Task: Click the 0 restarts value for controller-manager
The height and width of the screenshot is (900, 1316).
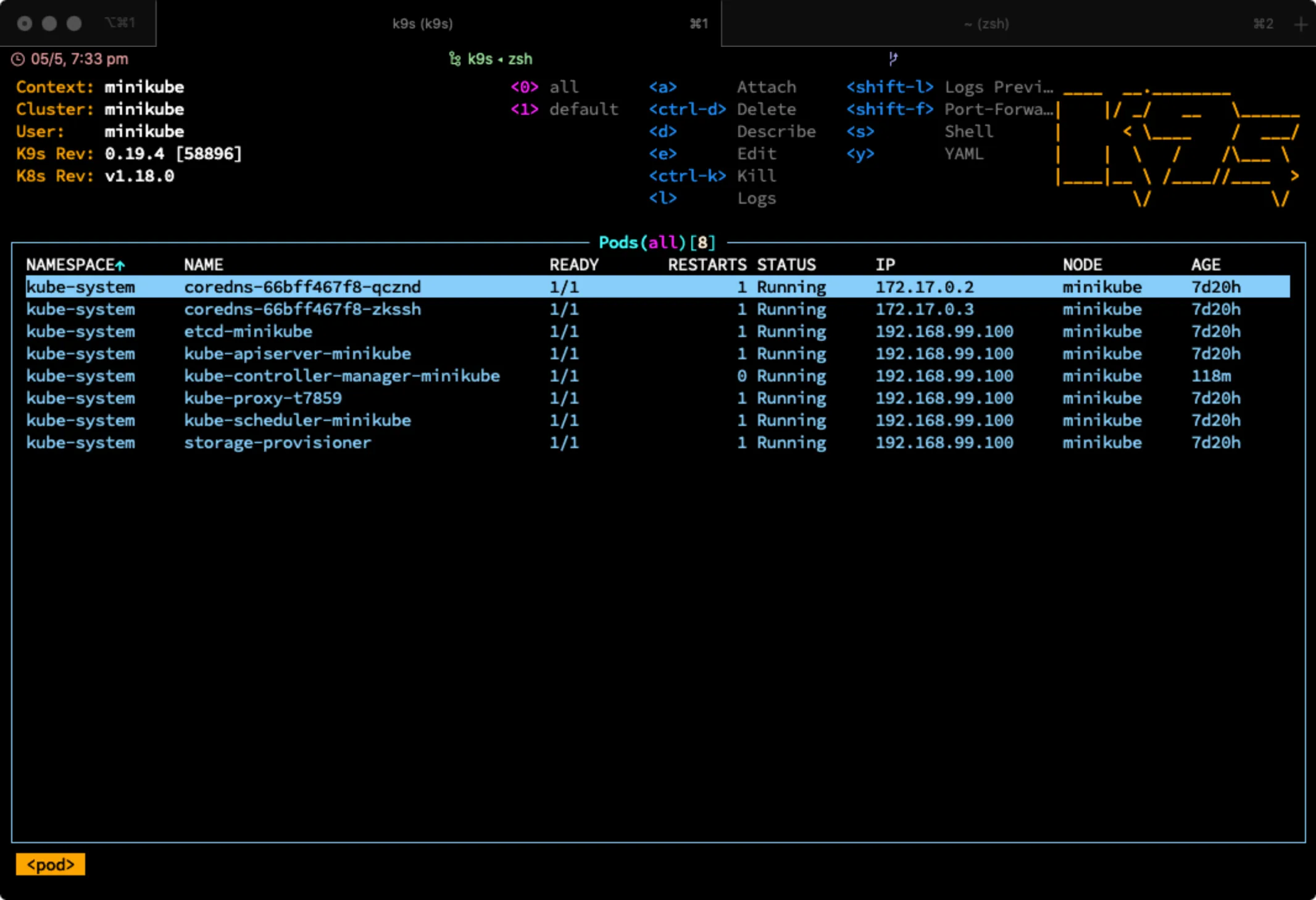Action: coord(742,376)
